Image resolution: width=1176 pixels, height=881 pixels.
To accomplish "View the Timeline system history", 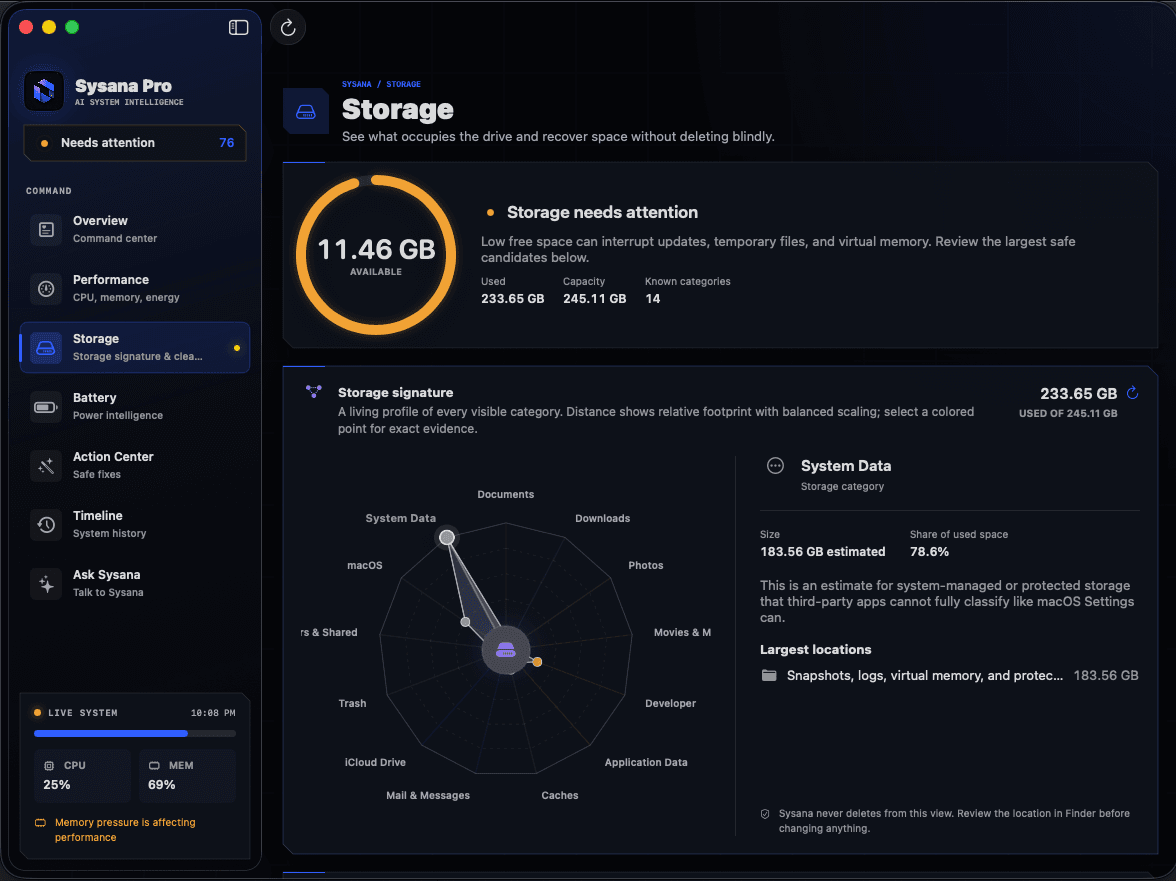I will [135, 524].
